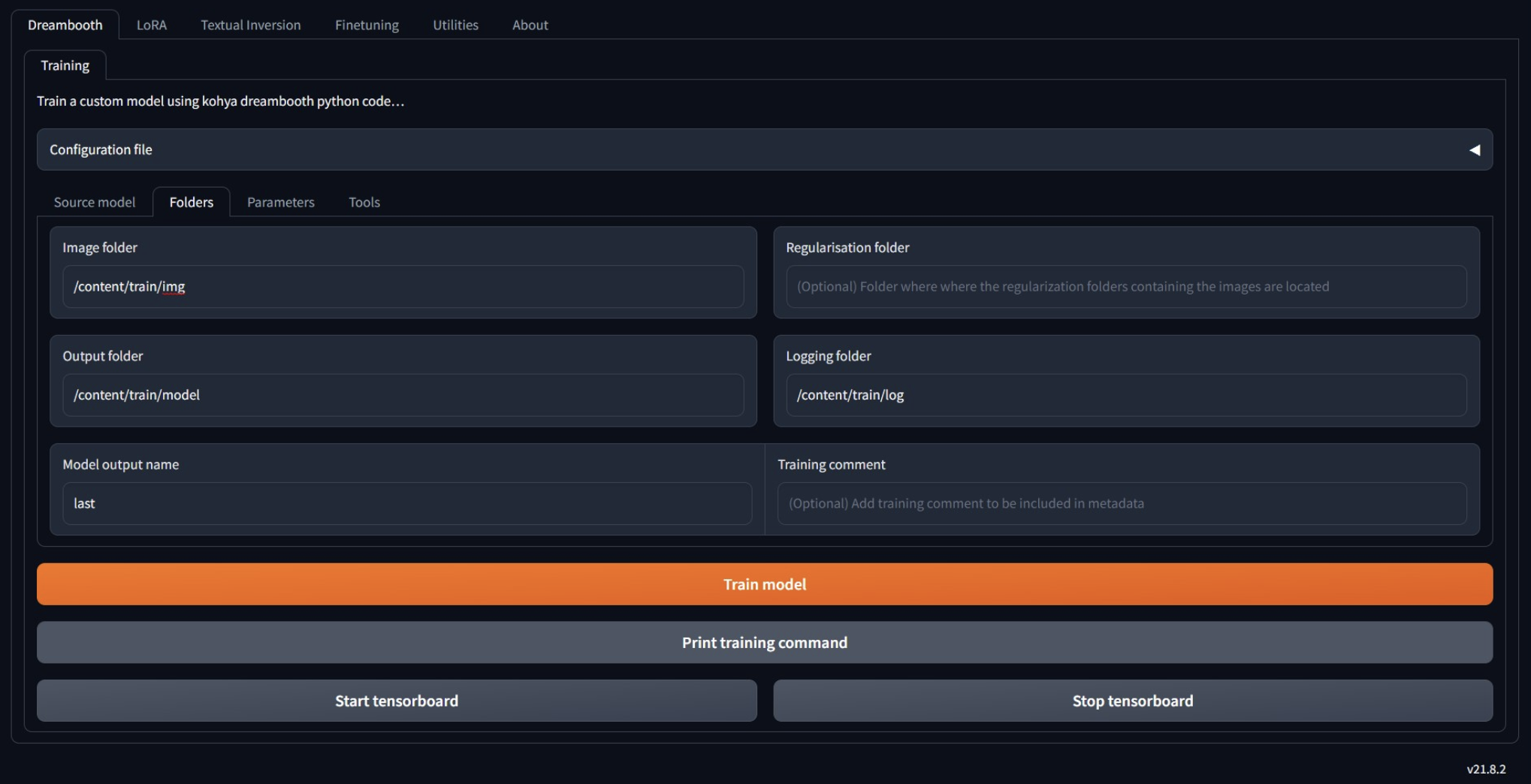The width and height of the screenshot is (1531, 784).
Task: Stop tensorboard
Action: tap(1132, 701)
